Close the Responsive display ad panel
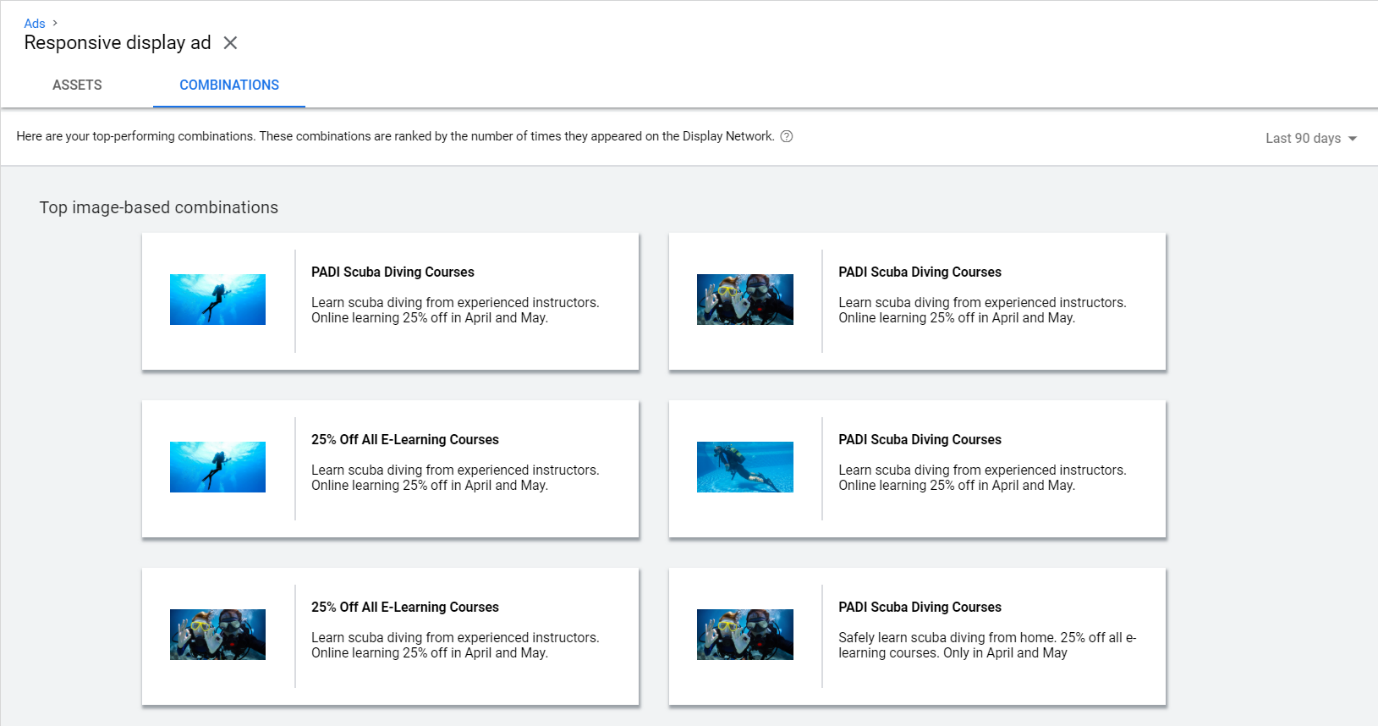Screen dimensions: 1378x726 coord(230,43)
